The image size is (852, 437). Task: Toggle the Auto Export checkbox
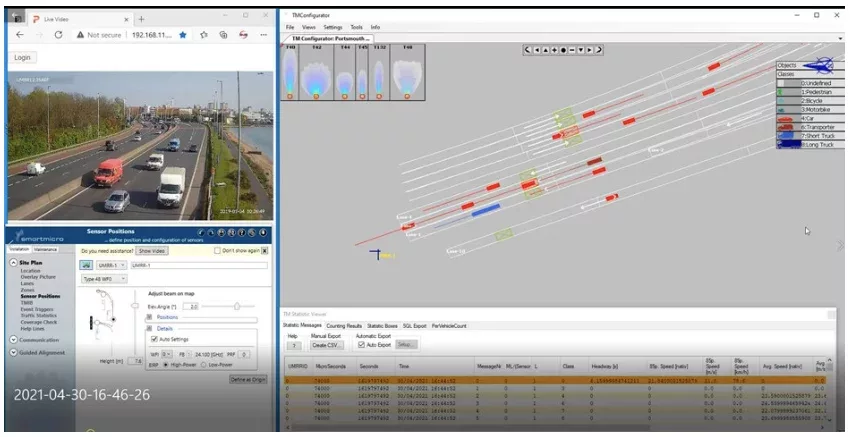(363, 343)
